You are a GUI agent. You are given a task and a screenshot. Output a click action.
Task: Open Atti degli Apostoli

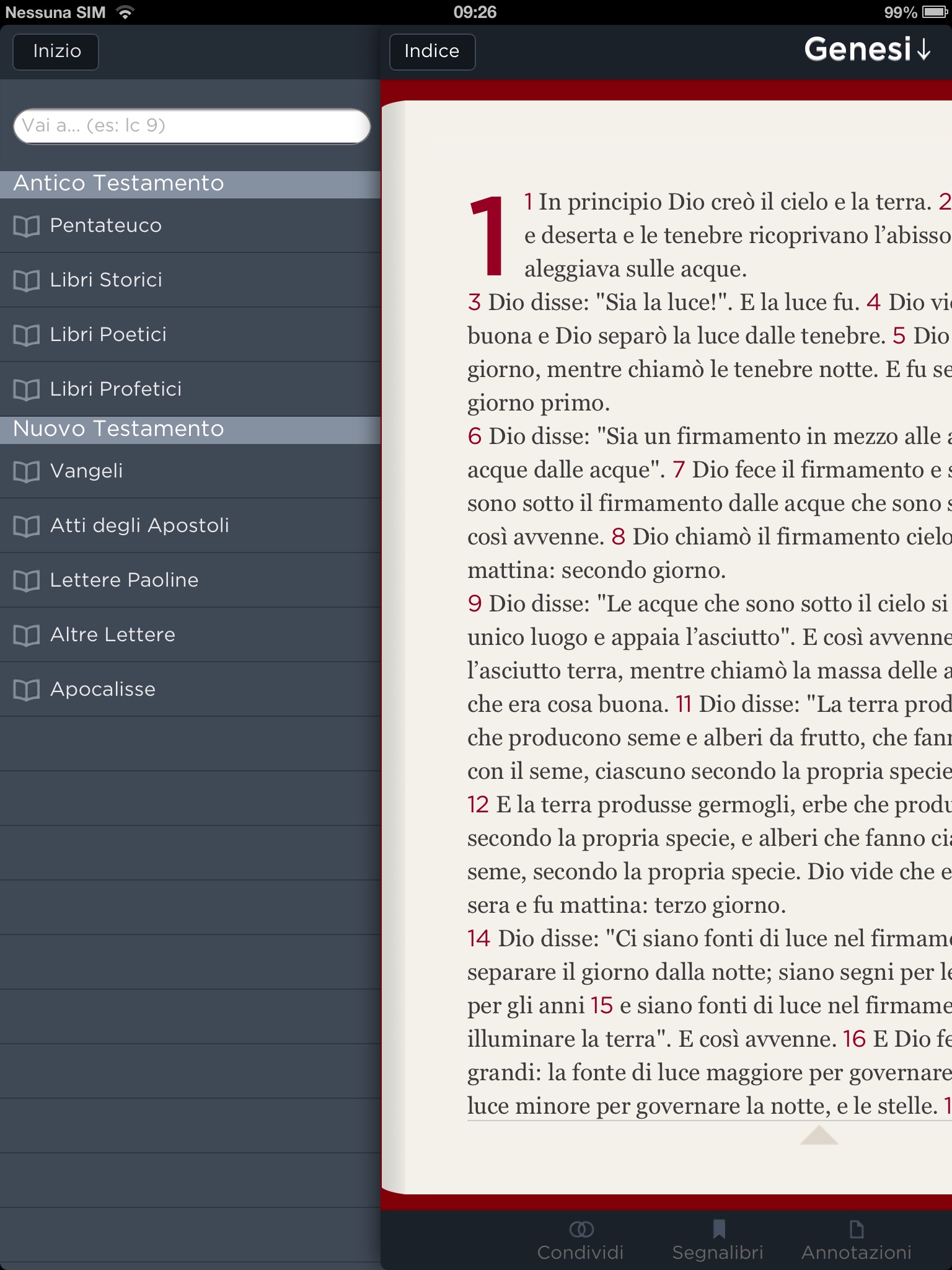point(190,526)
